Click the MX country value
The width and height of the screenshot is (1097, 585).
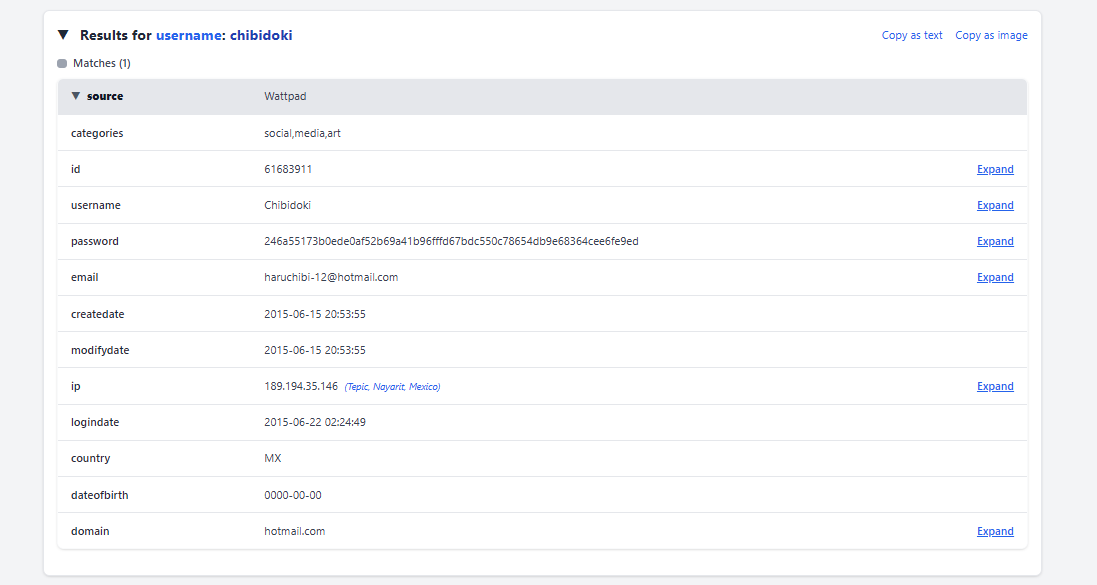click(273, 458)
